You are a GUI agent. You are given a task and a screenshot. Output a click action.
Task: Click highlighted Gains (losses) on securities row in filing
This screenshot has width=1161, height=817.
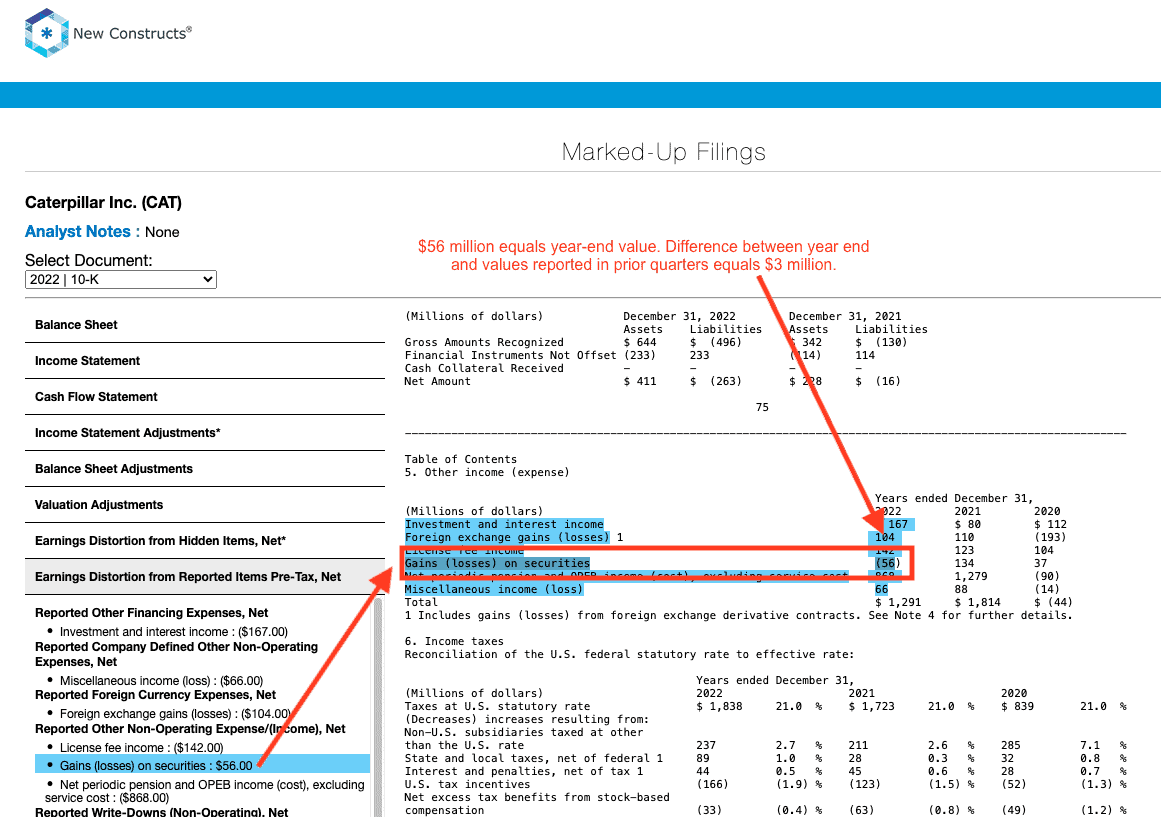tap(498, 564)
